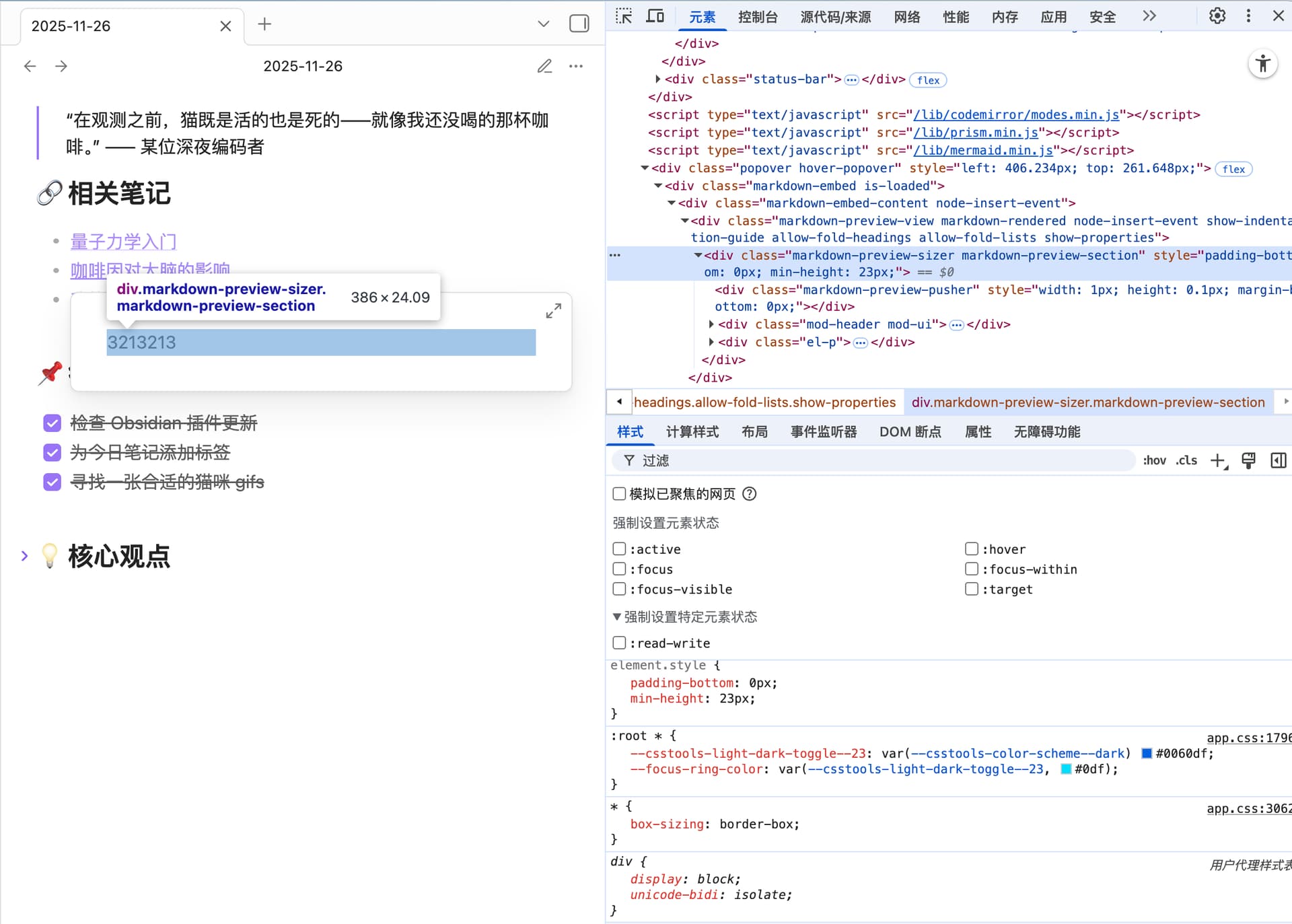This screenshot has width=1292, height=924.
Task: Open the note's more options menu
Action: pyautogui.click(x=576, y=66)
